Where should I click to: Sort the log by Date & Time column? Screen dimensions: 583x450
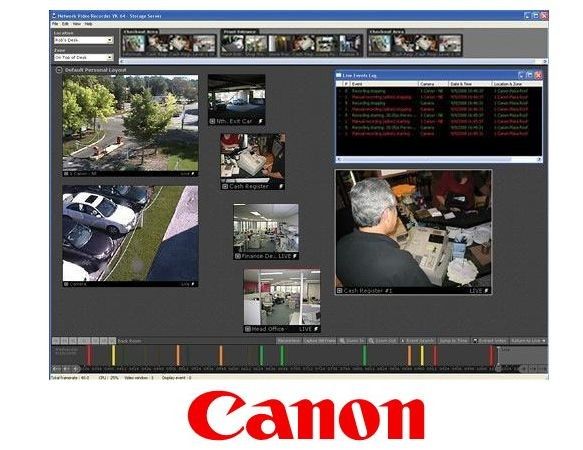pyautogui.click(x=470, y=84)
